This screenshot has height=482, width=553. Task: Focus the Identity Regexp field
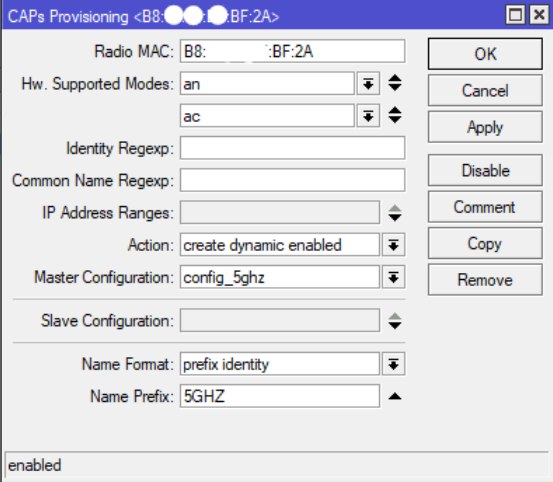tap(292, 148)
